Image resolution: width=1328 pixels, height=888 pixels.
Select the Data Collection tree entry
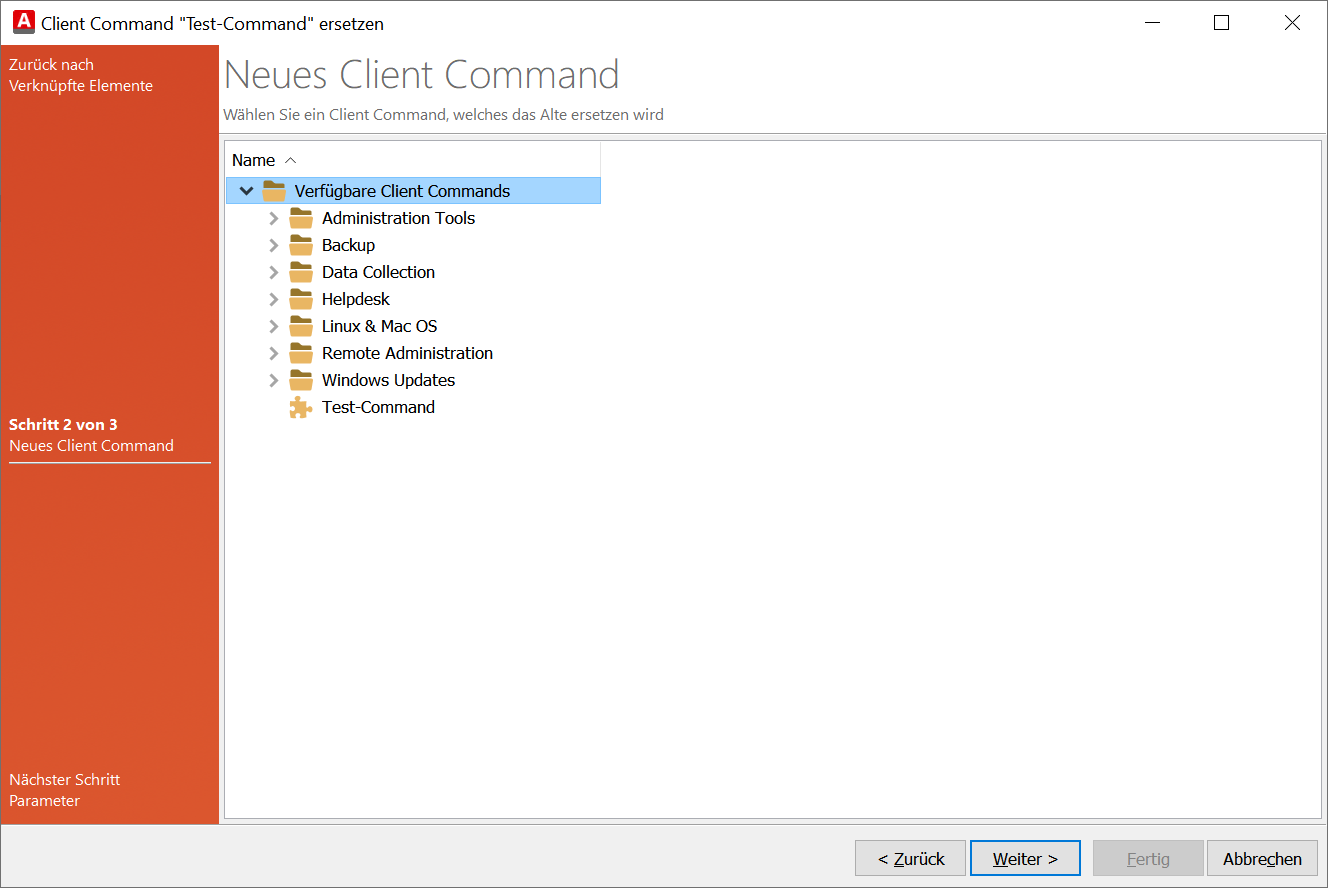(x=378, y=271)
